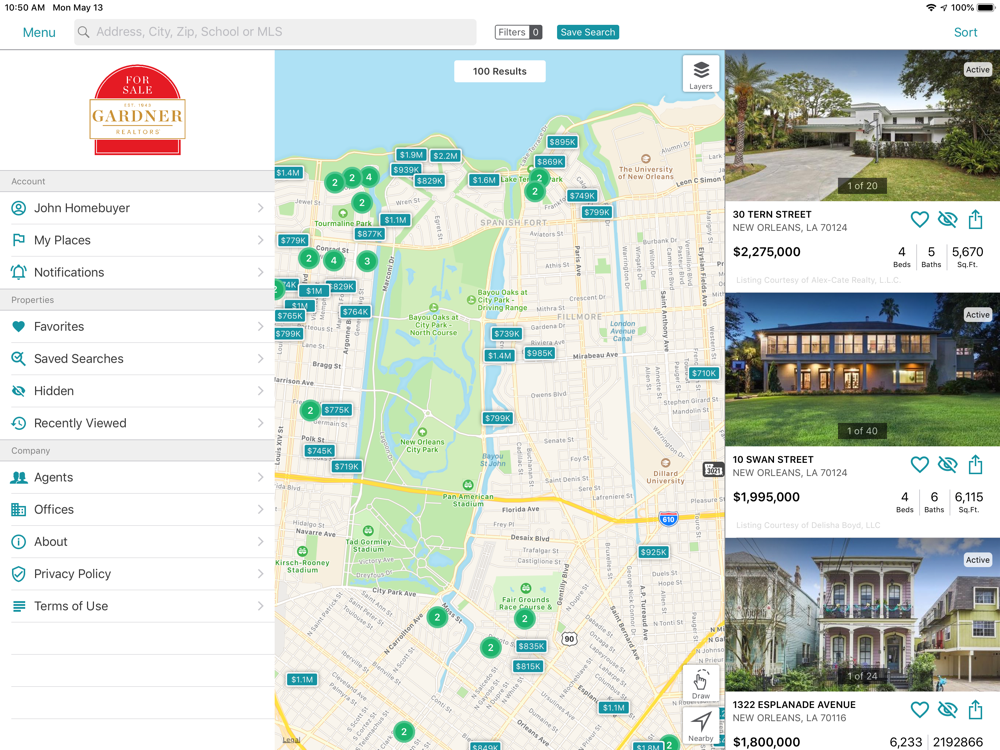The width and height of the screenshot is (1000, 750).
Task: Hide the 10 Swan Street listing
Action: (948, 464)
